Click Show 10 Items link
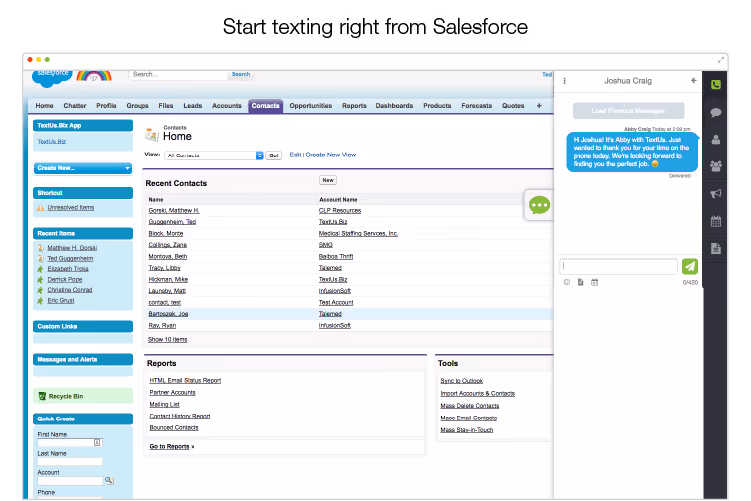 click(168, 339)
